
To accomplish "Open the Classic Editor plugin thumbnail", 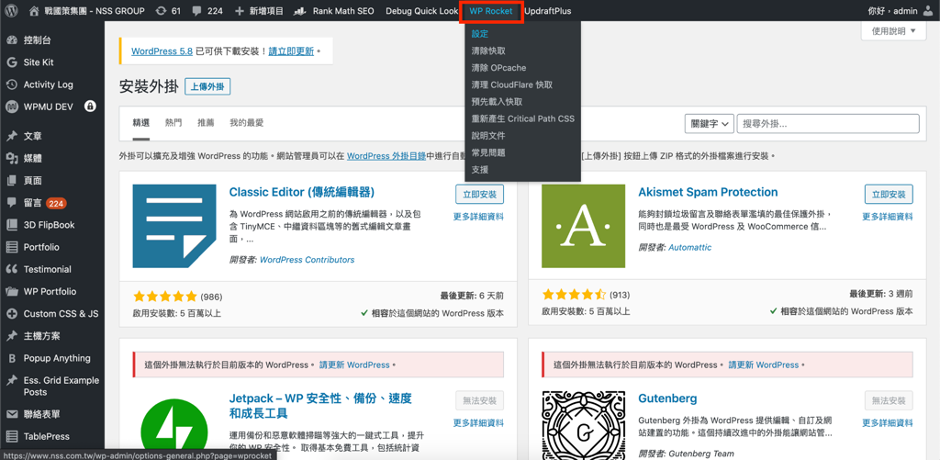I will coord(174,226).
